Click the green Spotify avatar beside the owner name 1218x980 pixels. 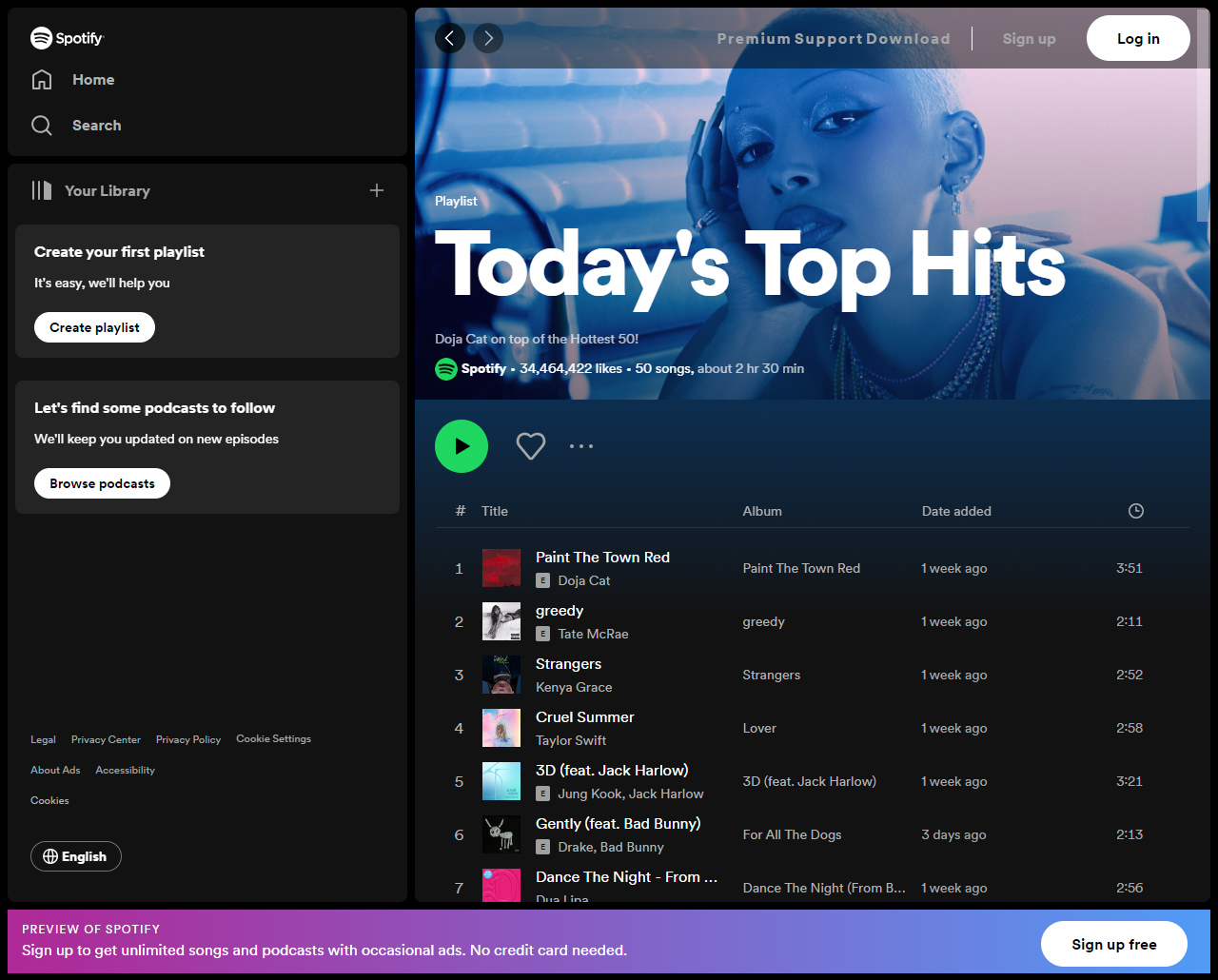click(446, 369)
